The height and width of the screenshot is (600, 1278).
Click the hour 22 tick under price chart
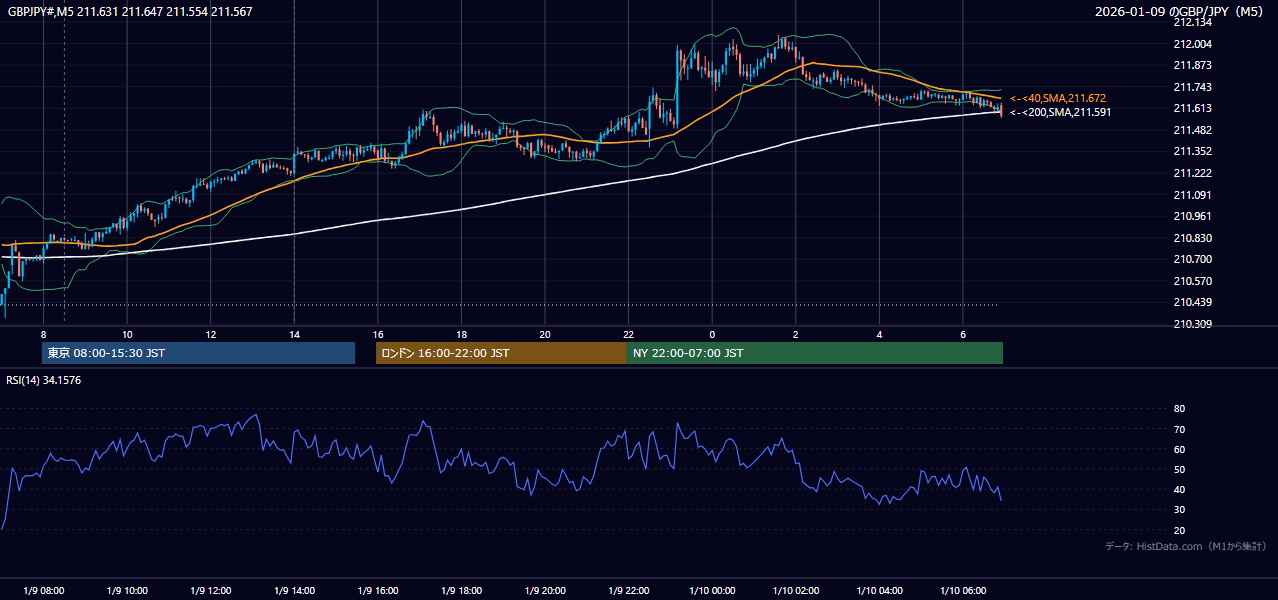(628, 334)
